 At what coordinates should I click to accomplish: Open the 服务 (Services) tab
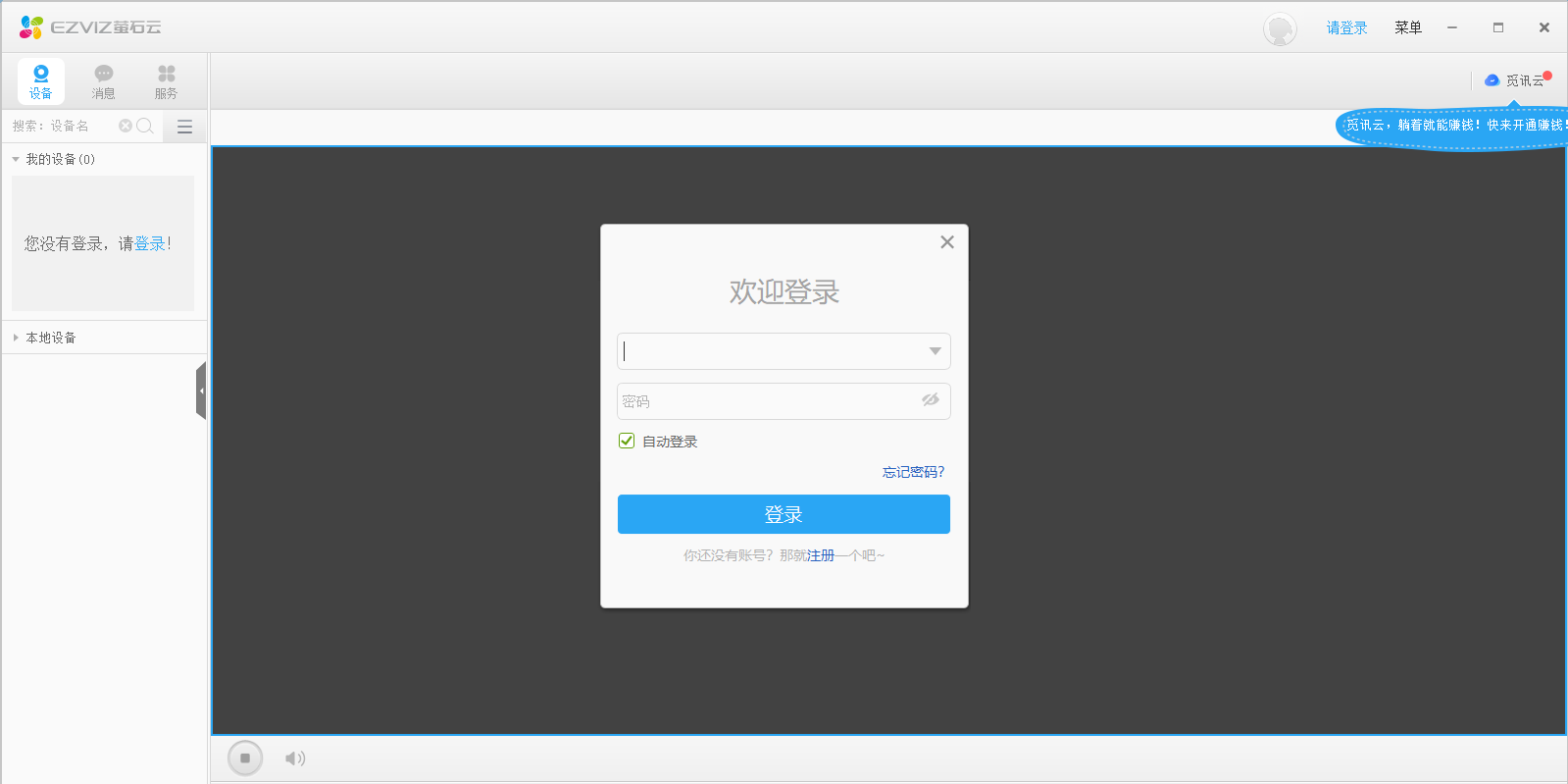pos(166,81)
